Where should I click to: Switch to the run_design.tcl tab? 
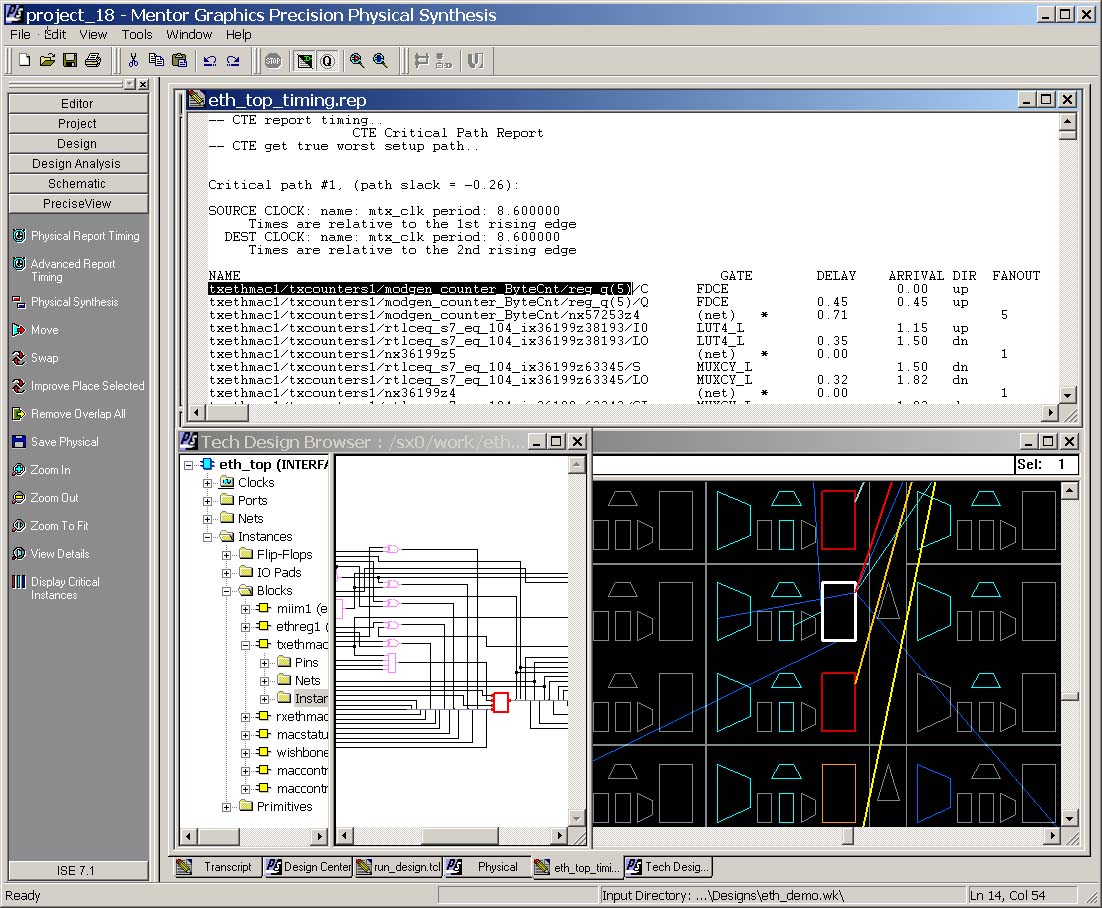tap(398, 867)
